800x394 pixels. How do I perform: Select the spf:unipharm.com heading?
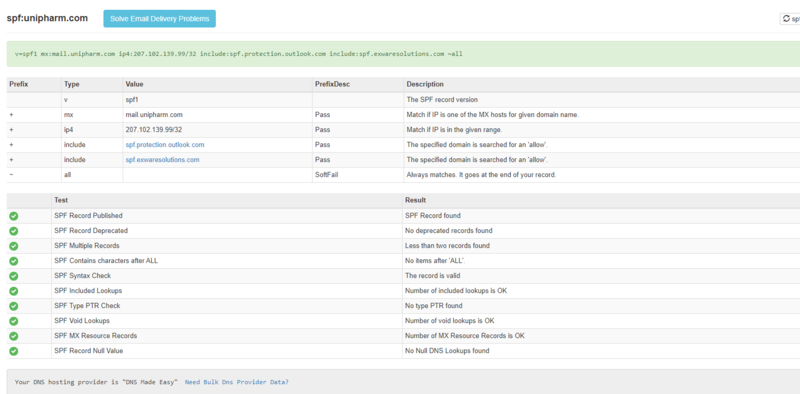point(47,18)
